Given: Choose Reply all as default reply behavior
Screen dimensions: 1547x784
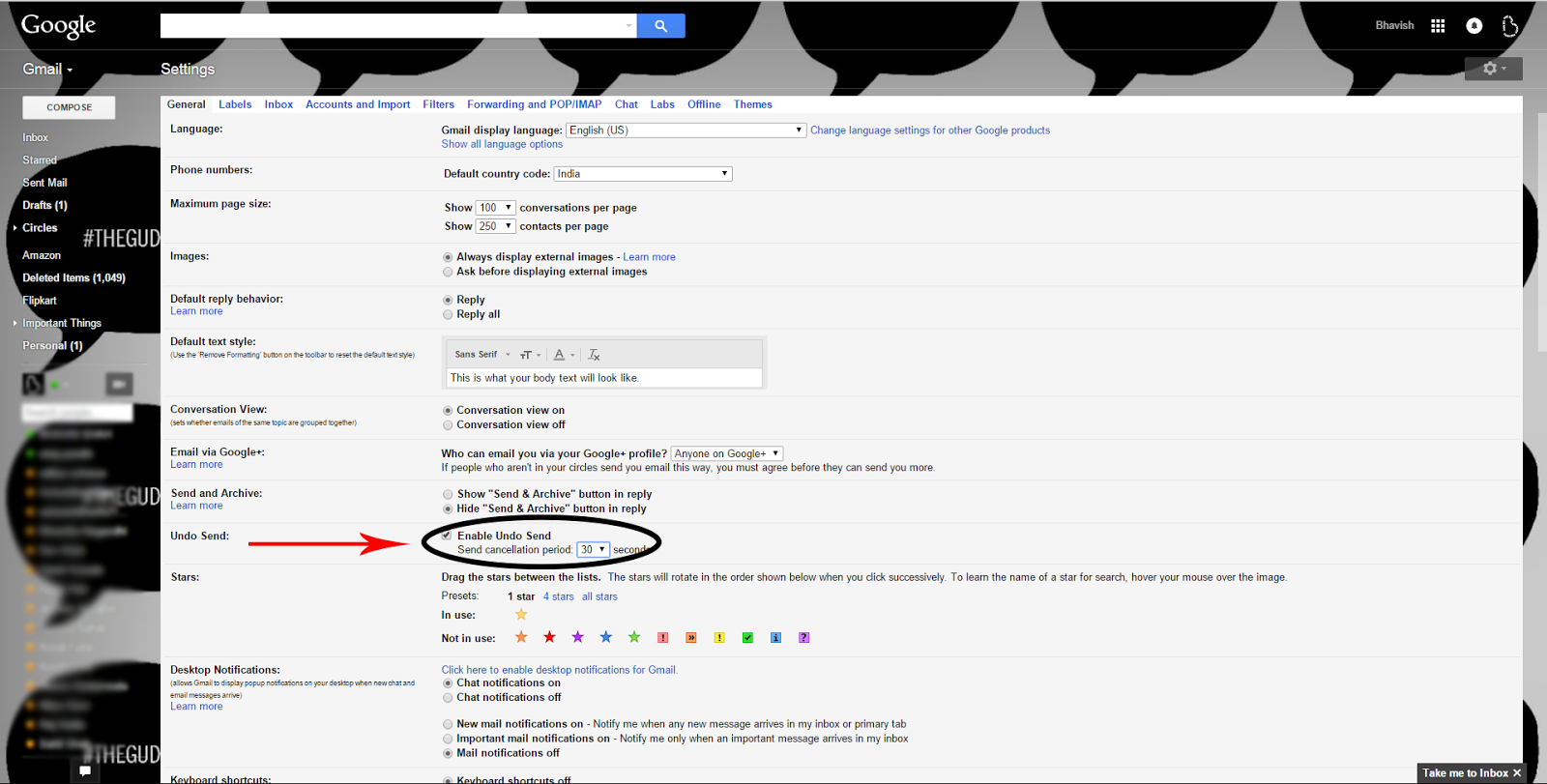Looking at the screenshot, I should [x=448, y=314].
